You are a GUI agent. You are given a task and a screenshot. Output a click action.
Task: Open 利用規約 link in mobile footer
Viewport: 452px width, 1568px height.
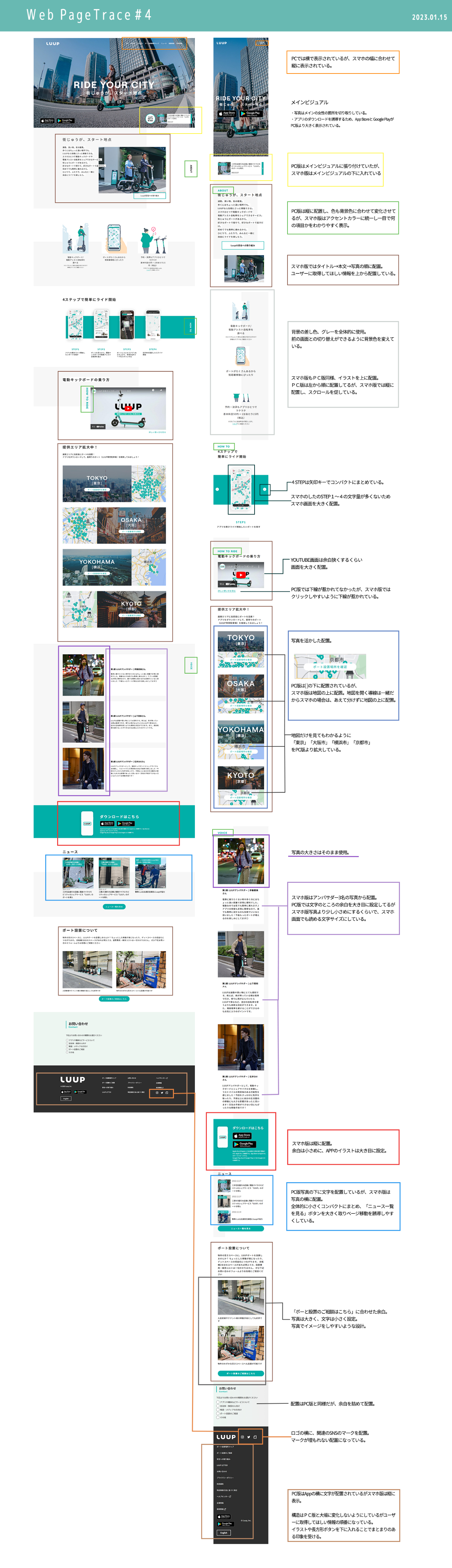tap(220, 1484)
